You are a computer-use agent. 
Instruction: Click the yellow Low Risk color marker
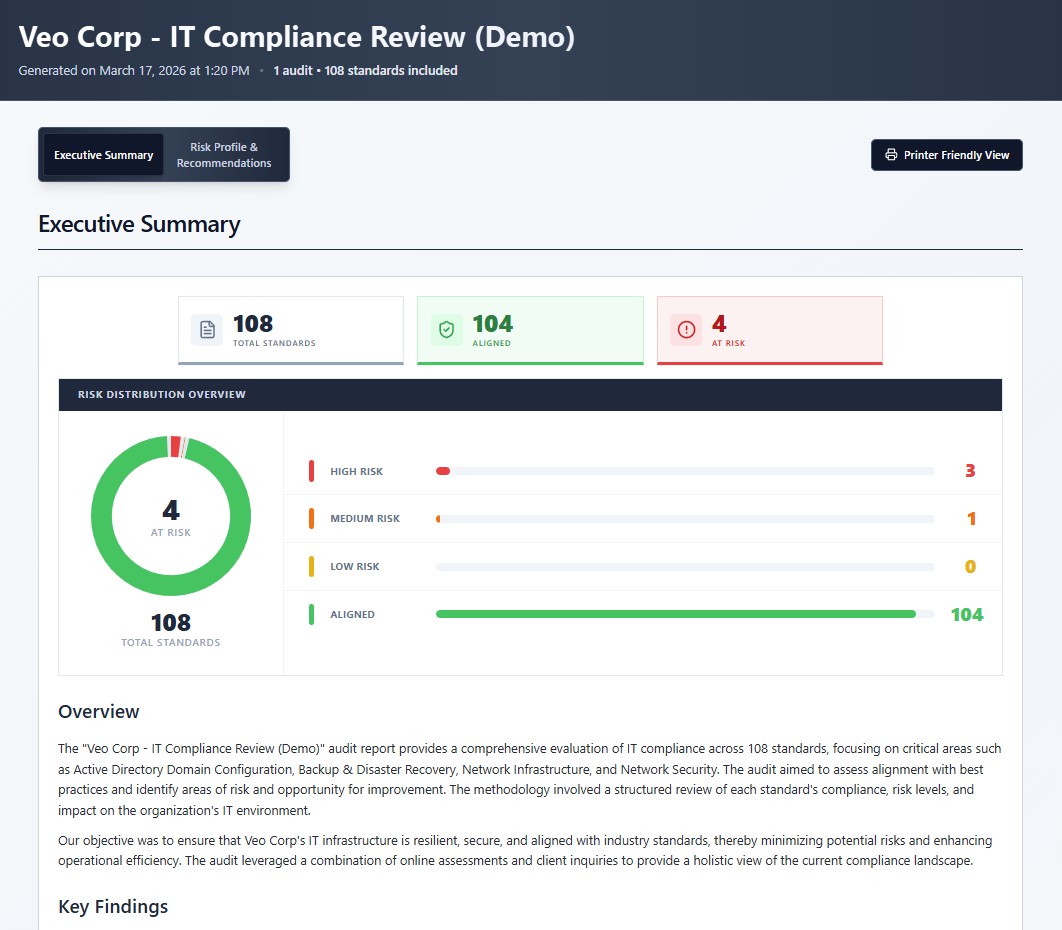[312, 566]
